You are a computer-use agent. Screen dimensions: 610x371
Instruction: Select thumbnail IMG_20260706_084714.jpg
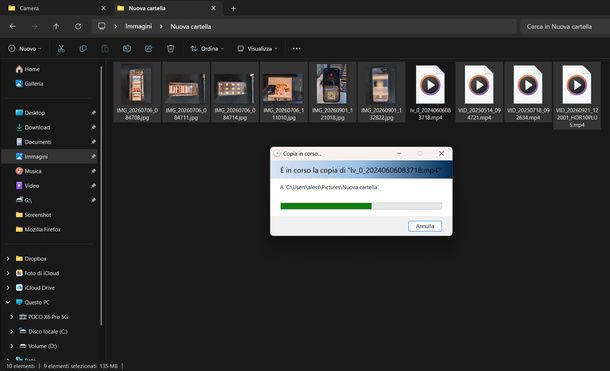235,93
